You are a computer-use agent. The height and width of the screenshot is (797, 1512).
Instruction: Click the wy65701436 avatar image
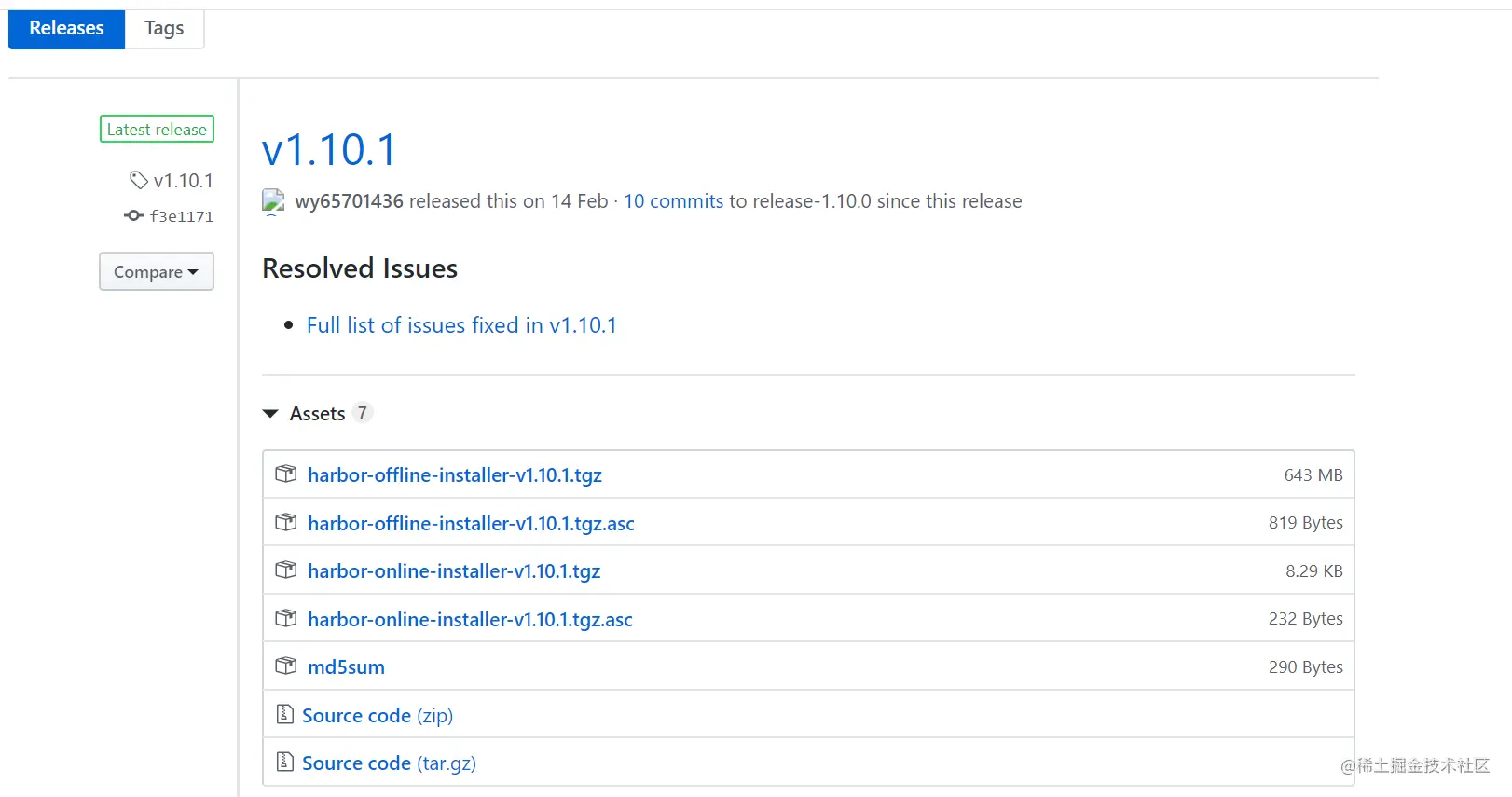pyautogui.click(x=273, y=201)
